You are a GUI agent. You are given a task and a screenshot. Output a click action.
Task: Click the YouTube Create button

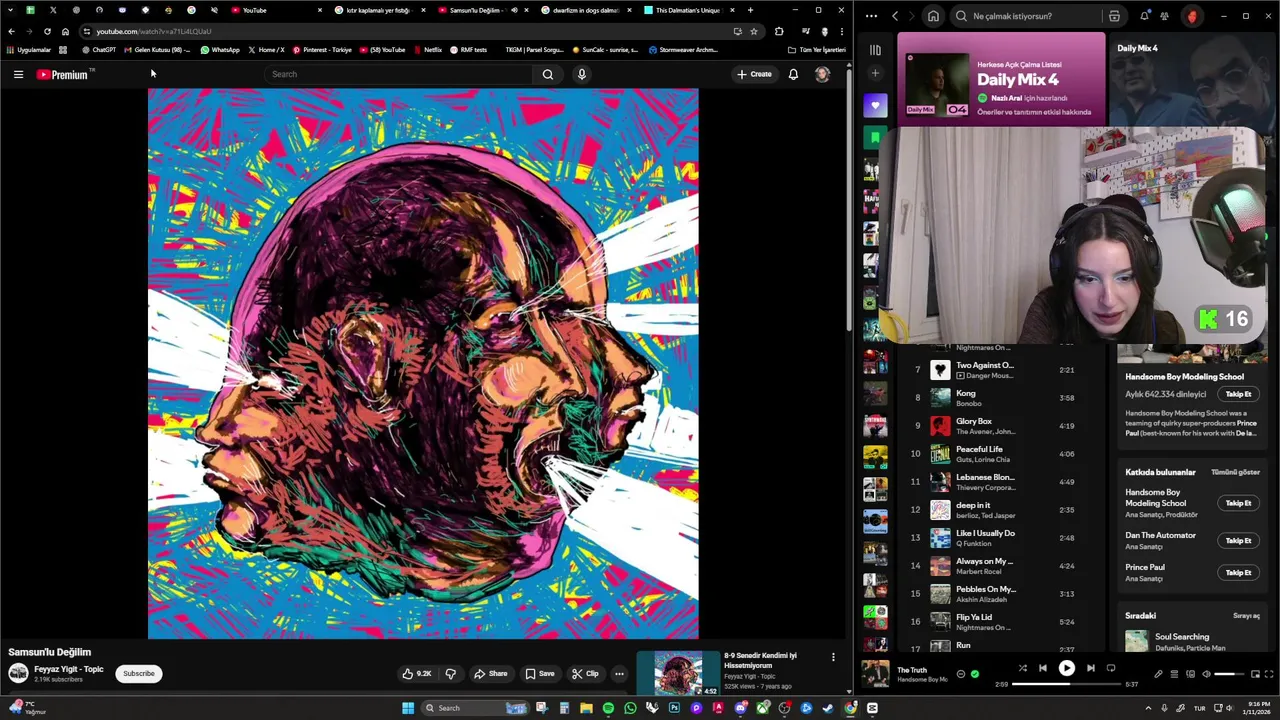pos(754,74)
